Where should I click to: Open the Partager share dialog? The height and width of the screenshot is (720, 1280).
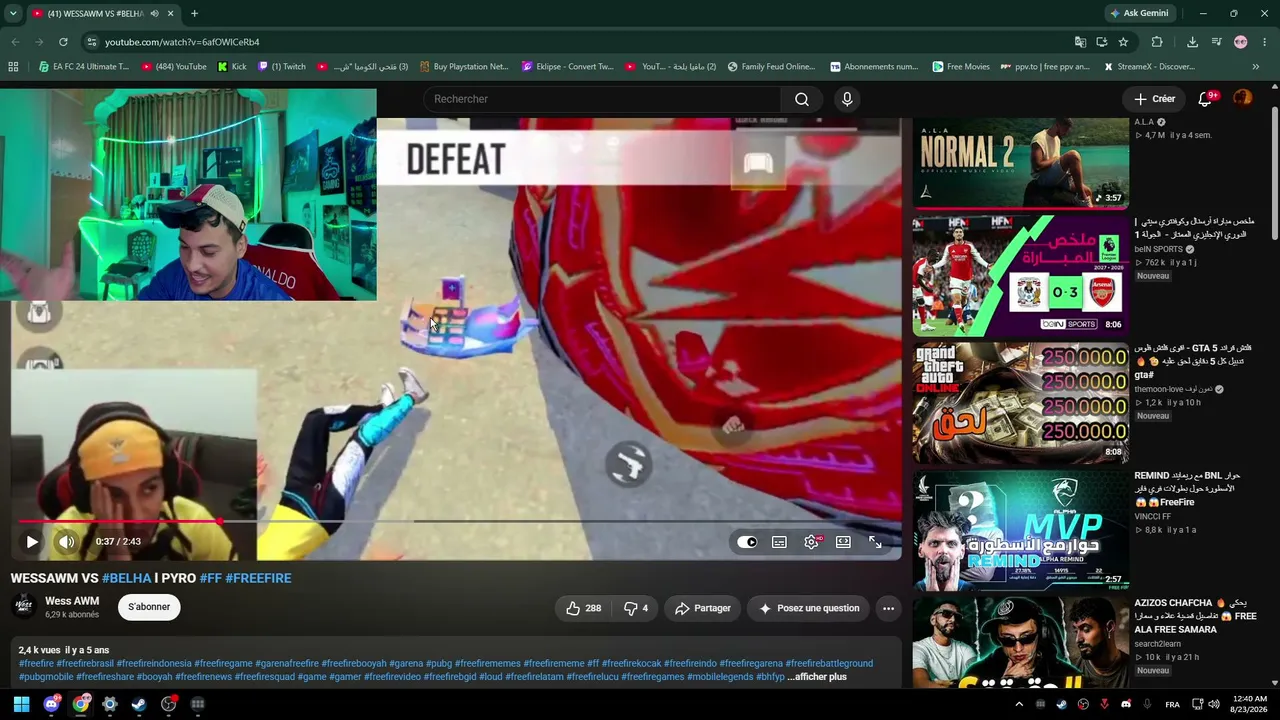(703, 608)
